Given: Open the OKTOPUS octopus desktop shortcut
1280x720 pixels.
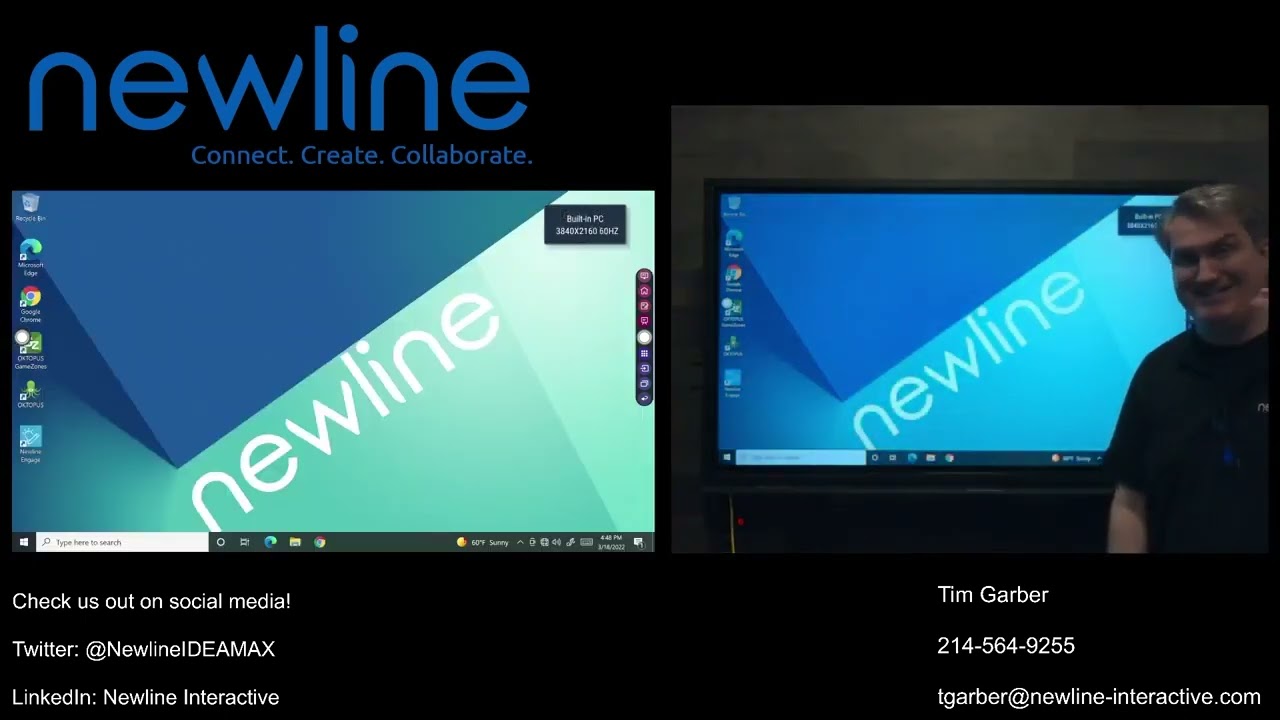Looking at the screenshot, I should pyautogui.click(x=31, y=394).
